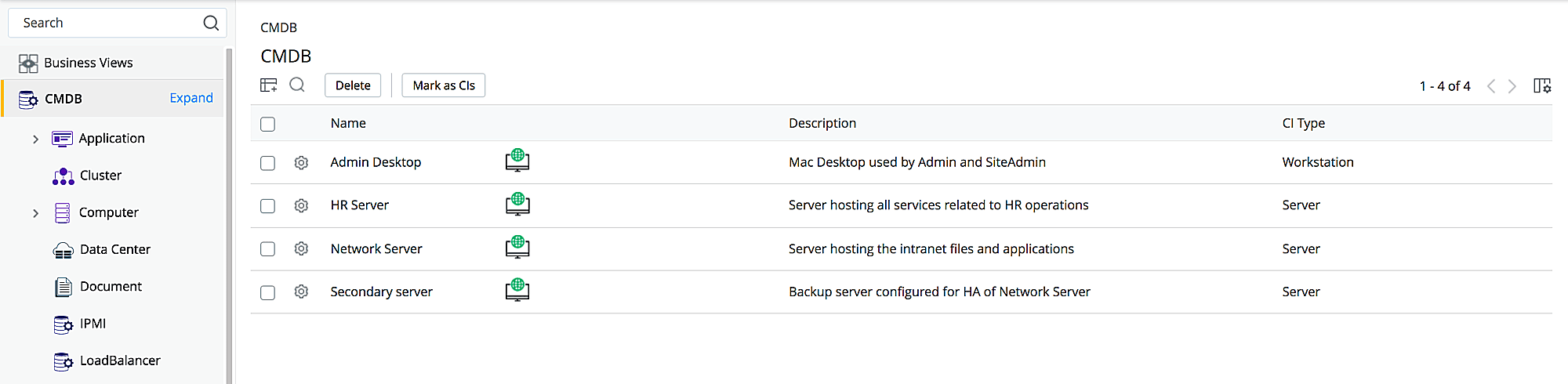Screen dimensions: 1568x384
Task: Open Business Views in sidebar
Action: 88,63
